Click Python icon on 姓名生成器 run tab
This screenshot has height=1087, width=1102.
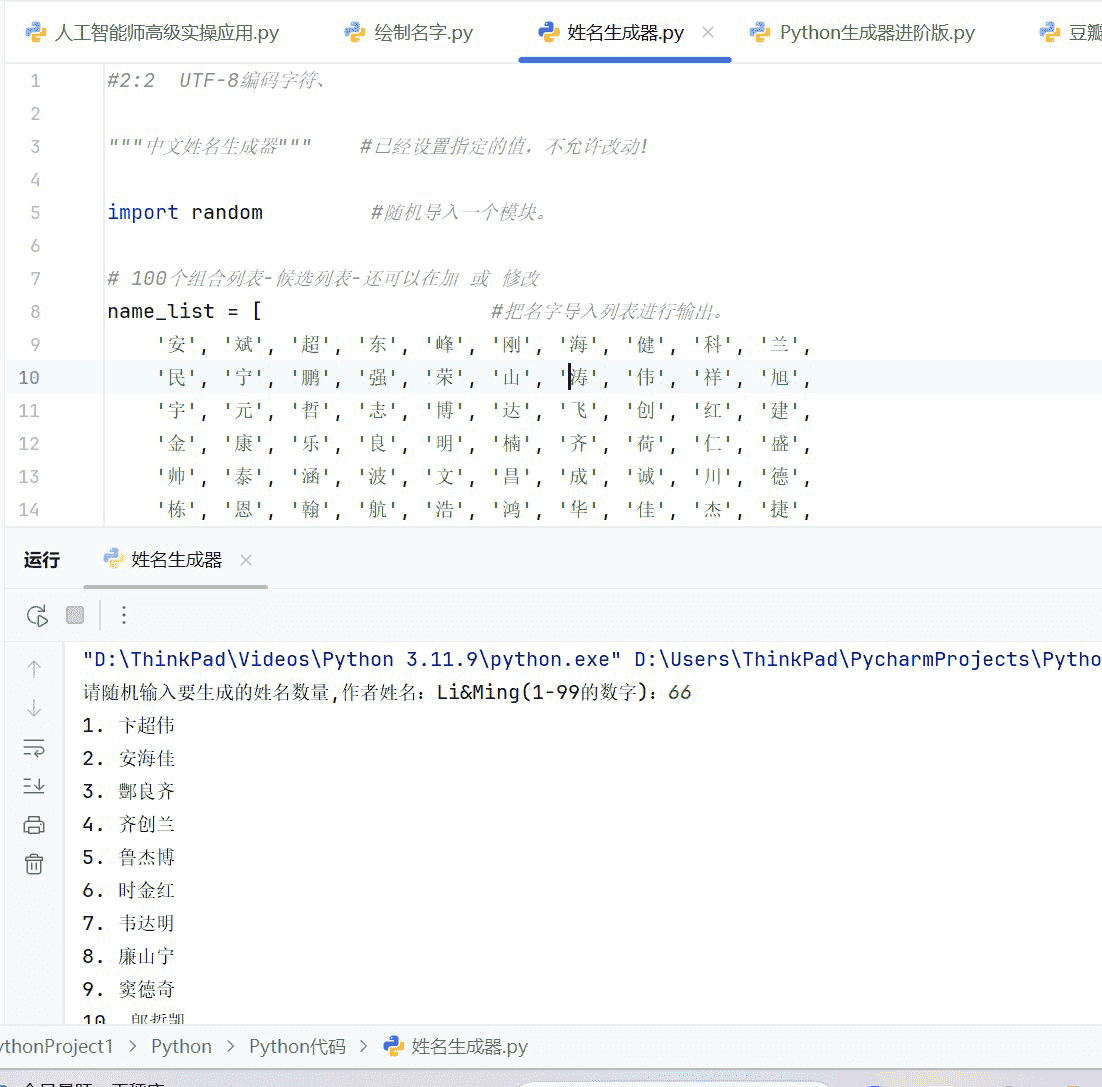click(x=114, y=559)
